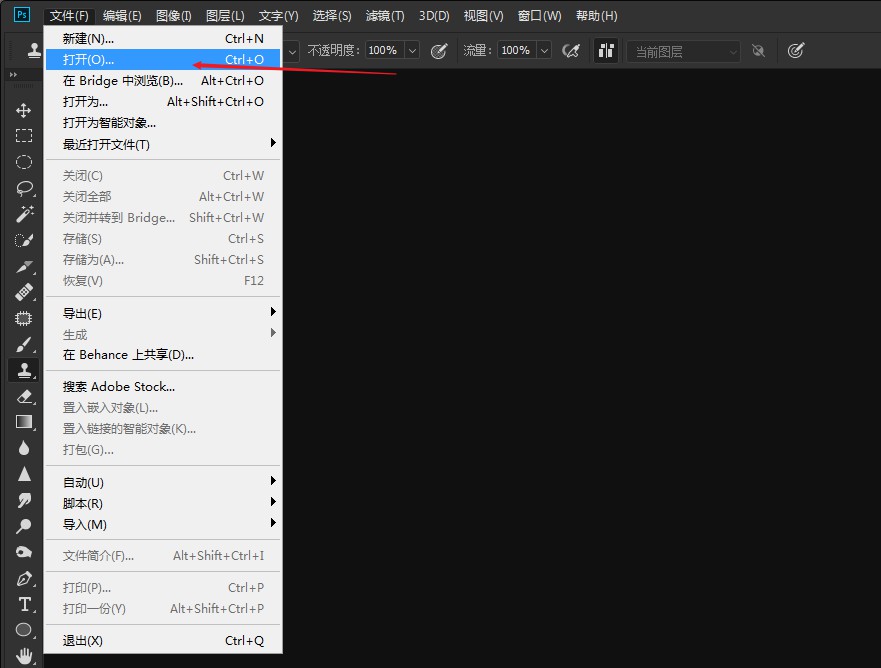Select the Brush tool

tap(24, 344)
